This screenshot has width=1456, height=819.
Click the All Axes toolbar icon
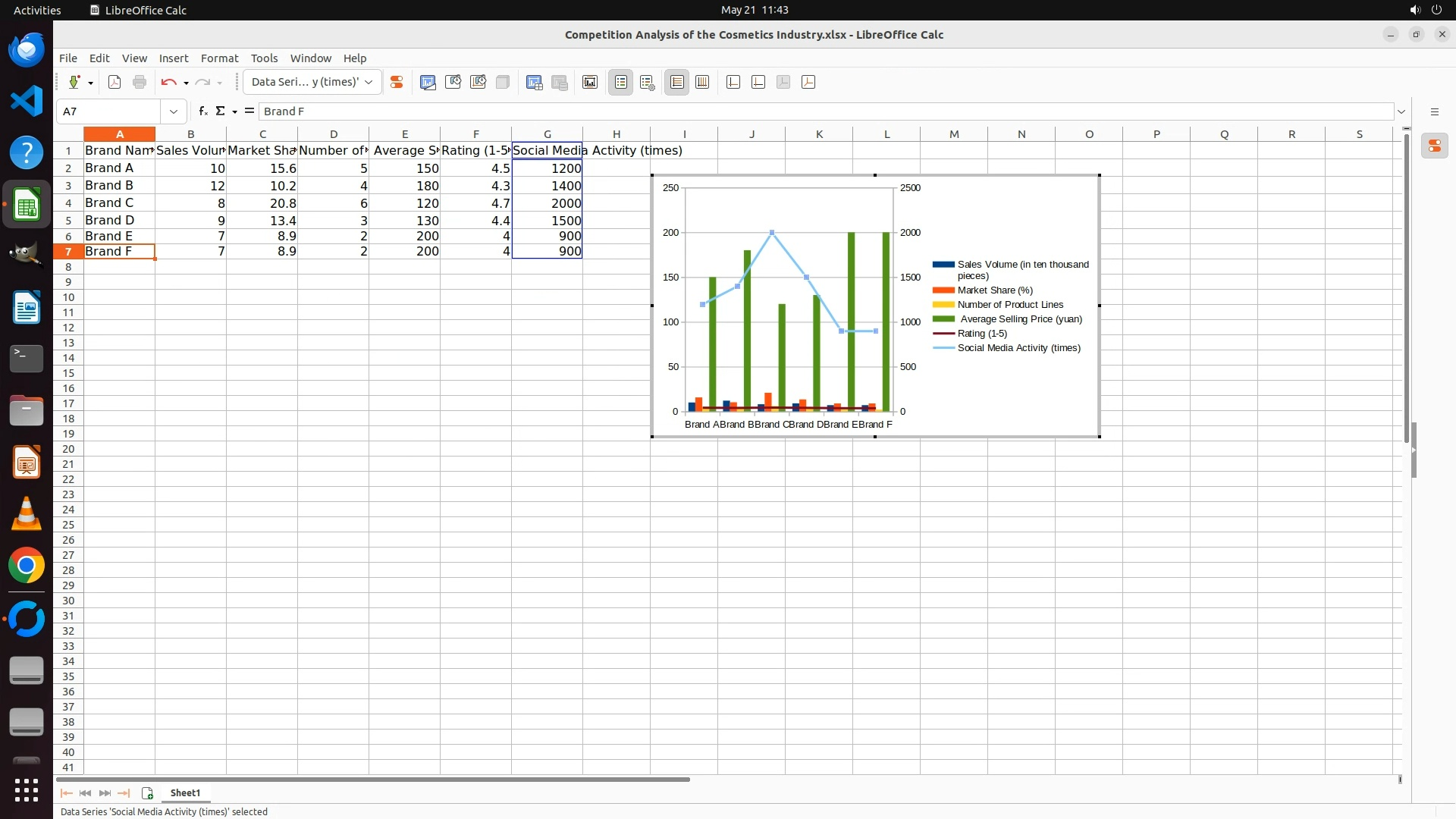pos(808,83)
